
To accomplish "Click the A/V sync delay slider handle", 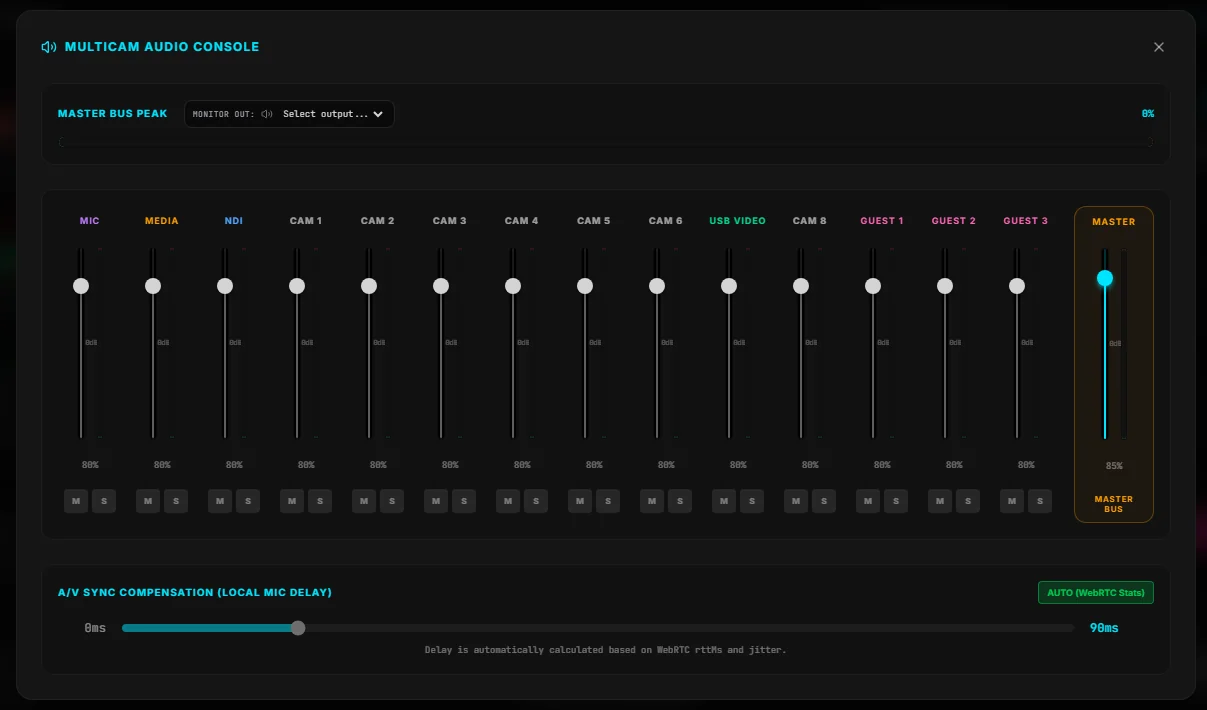I will coord(298,628).
